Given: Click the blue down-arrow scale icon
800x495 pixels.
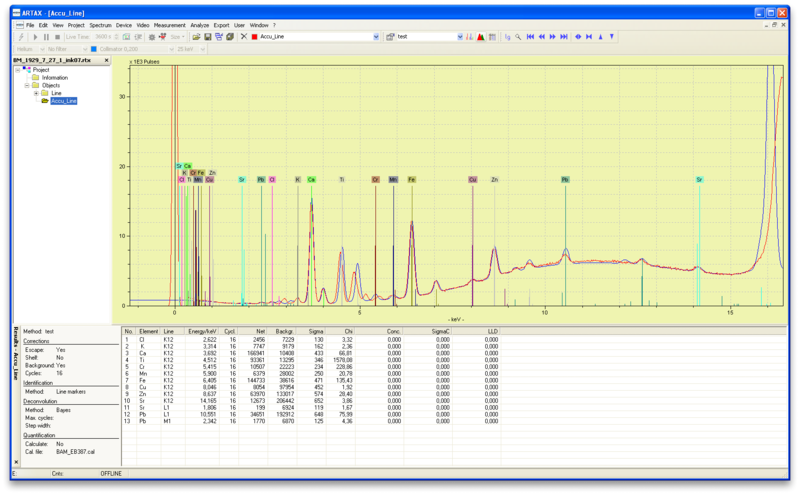Looking at the screenshot, I should pyautogui.click(x=612, y=37).
